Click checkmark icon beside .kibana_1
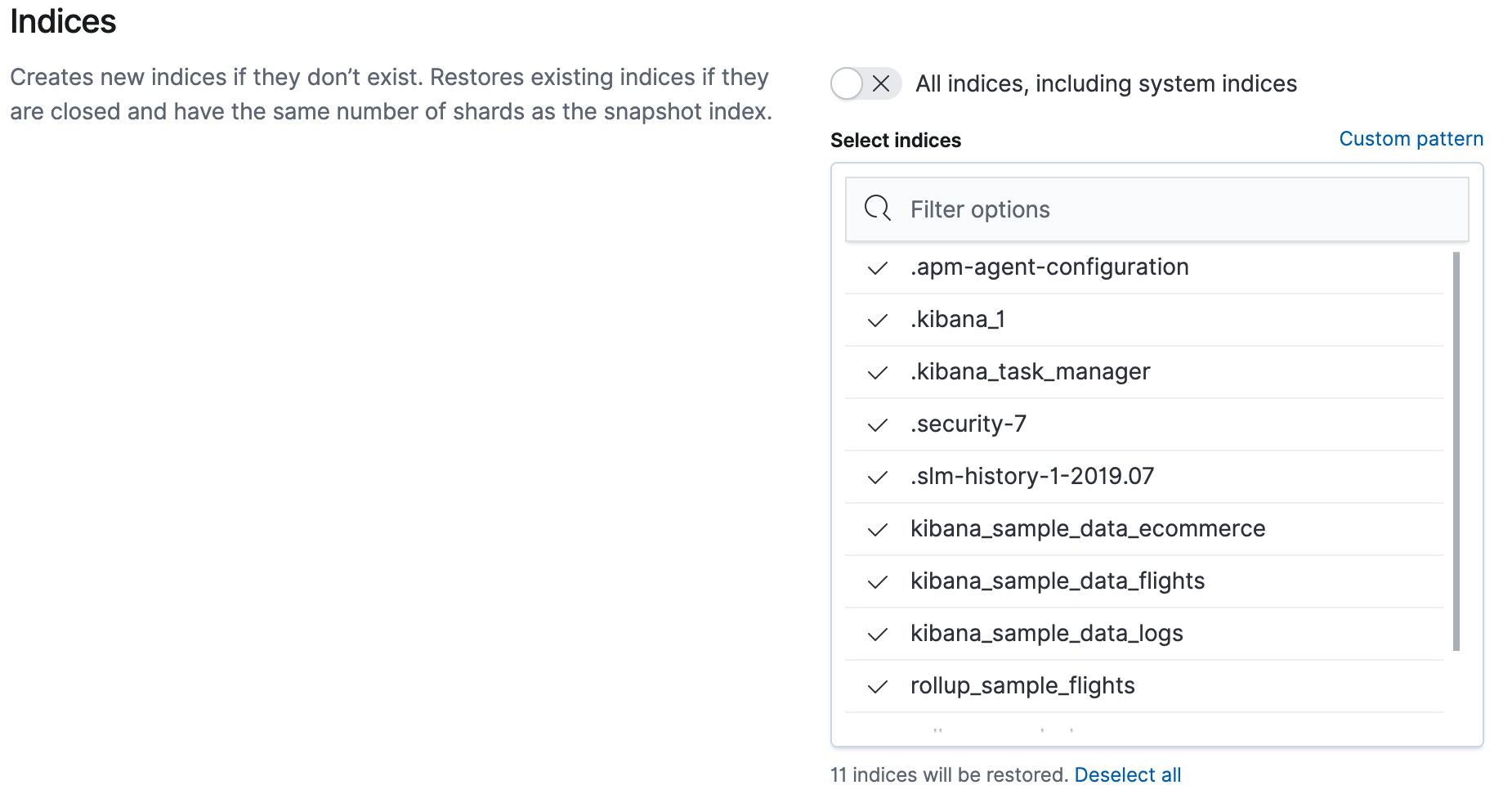The width and height of the screenshot is (1512, 803). pos(877,321)
